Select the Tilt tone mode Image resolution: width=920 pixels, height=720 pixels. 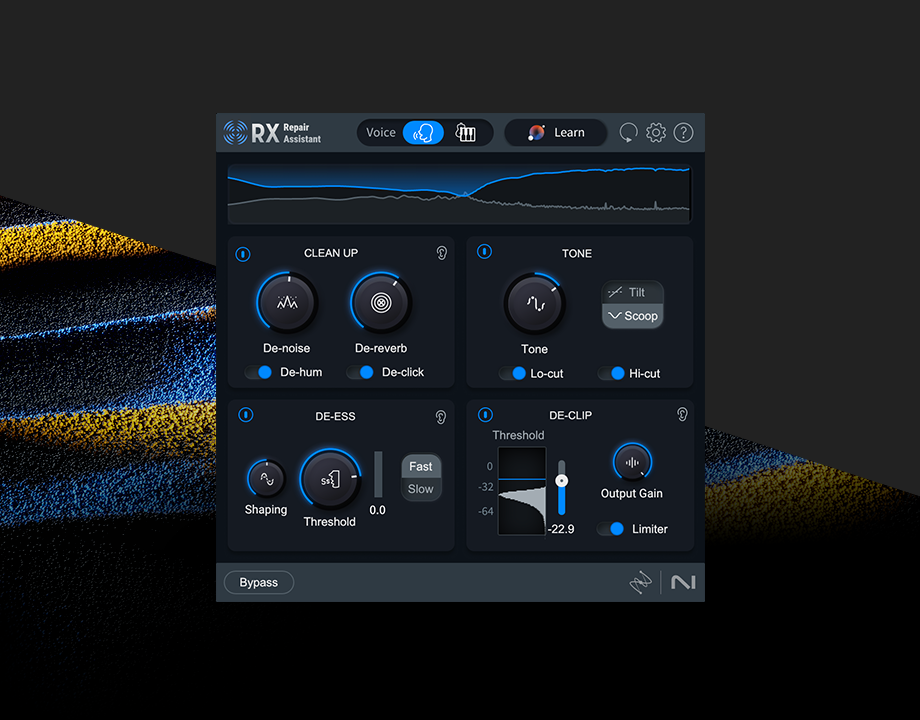coord(632,292)
